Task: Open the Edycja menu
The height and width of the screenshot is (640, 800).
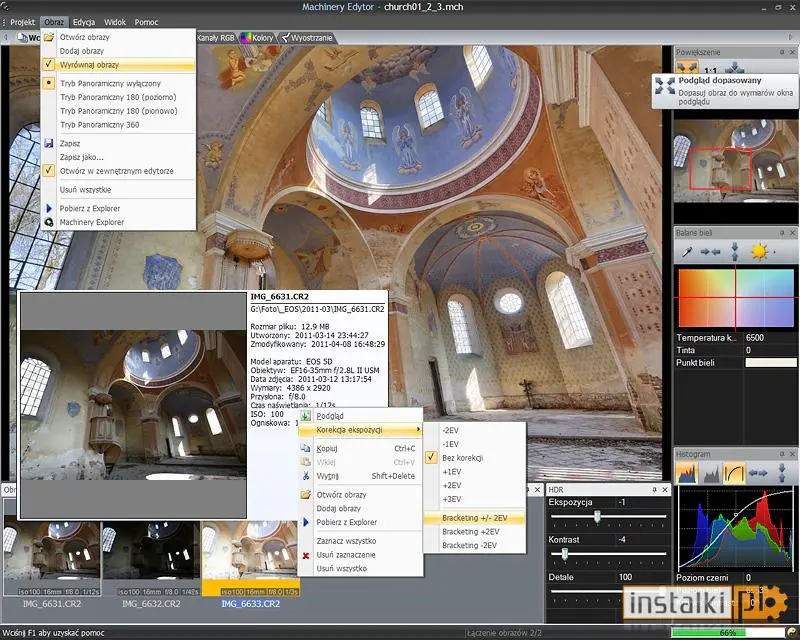Action: pyautogui.click(x=84, y=22)
